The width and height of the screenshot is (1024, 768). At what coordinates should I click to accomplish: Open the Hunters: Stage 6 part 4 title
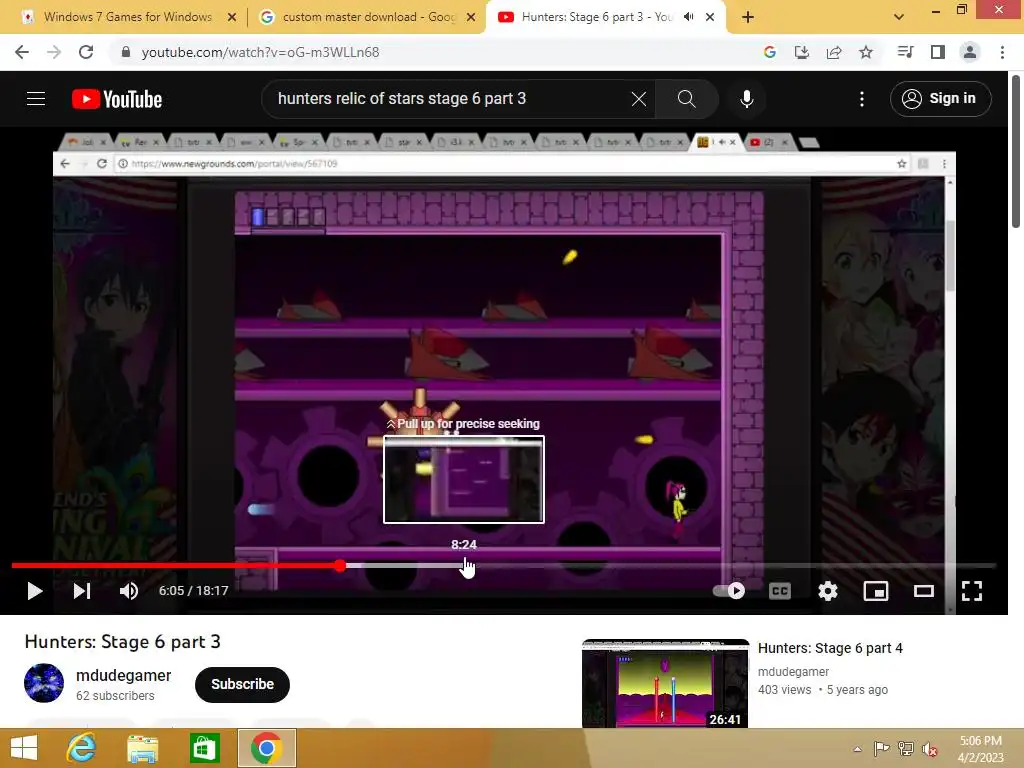pos(830,648)
